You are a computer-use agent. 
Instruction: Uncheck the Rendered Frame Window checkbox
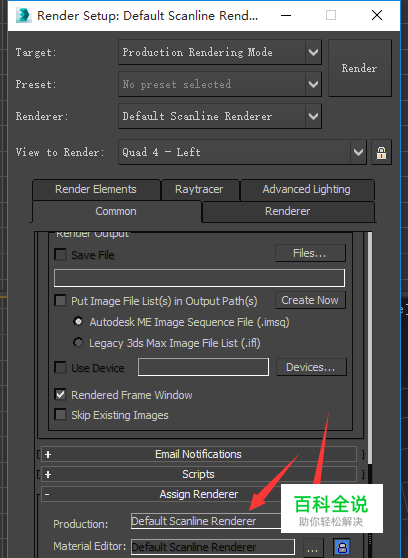pos(60,395)
